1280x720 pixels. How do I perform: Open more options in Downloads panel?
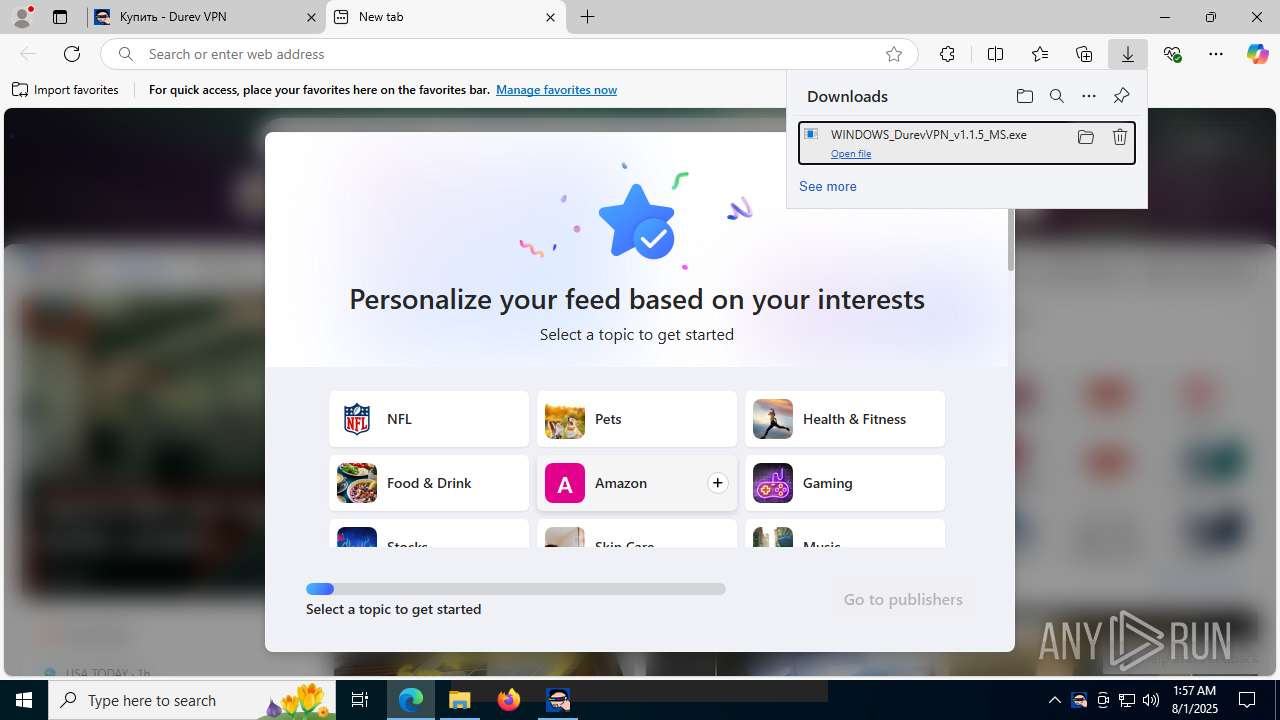[x=1089, y=96]
